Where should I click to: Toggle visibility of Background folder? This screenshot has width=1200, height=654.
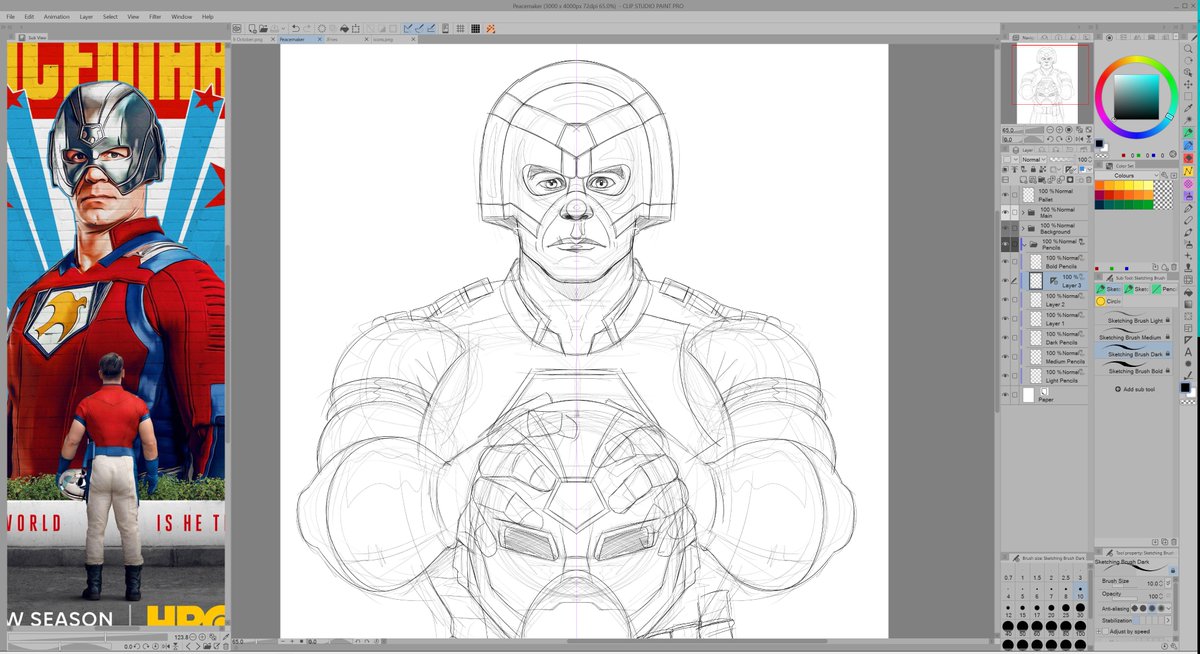(x=1006, y=228)
